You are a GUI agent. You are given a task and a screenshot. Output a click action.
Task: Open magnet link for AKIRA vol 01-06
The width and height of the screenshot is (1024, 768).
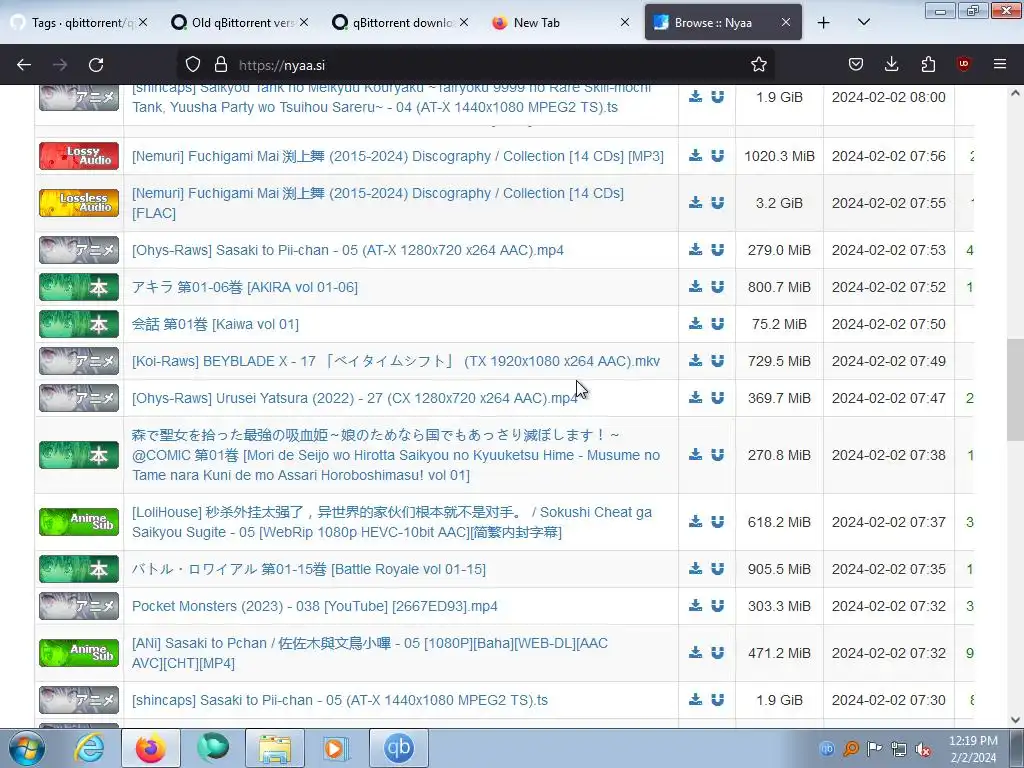pos(717,286)
